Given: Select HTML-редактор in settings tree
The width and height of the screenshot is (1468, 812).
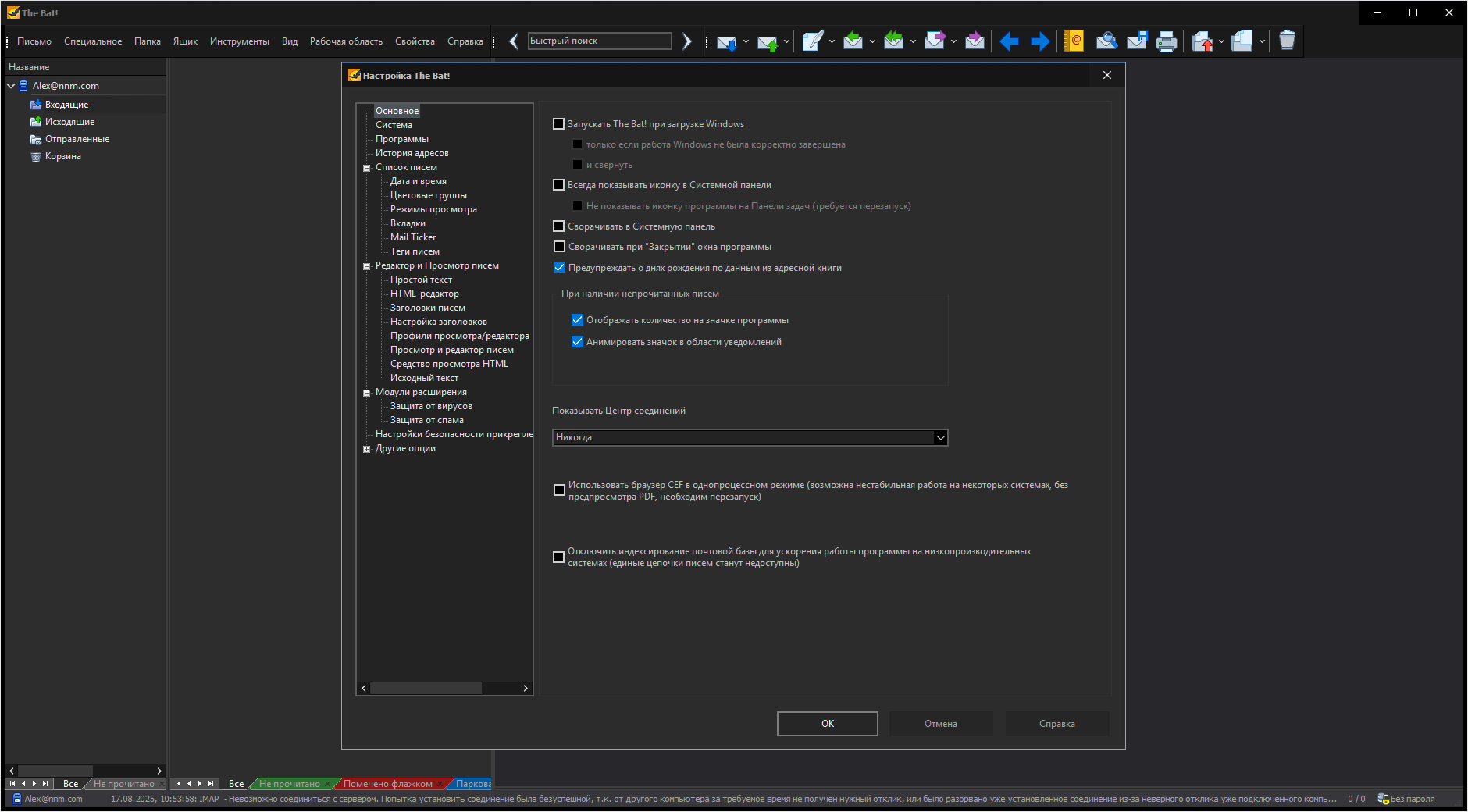Looking at the screenshot, I should pyautogui.click(x=425, y=294).
